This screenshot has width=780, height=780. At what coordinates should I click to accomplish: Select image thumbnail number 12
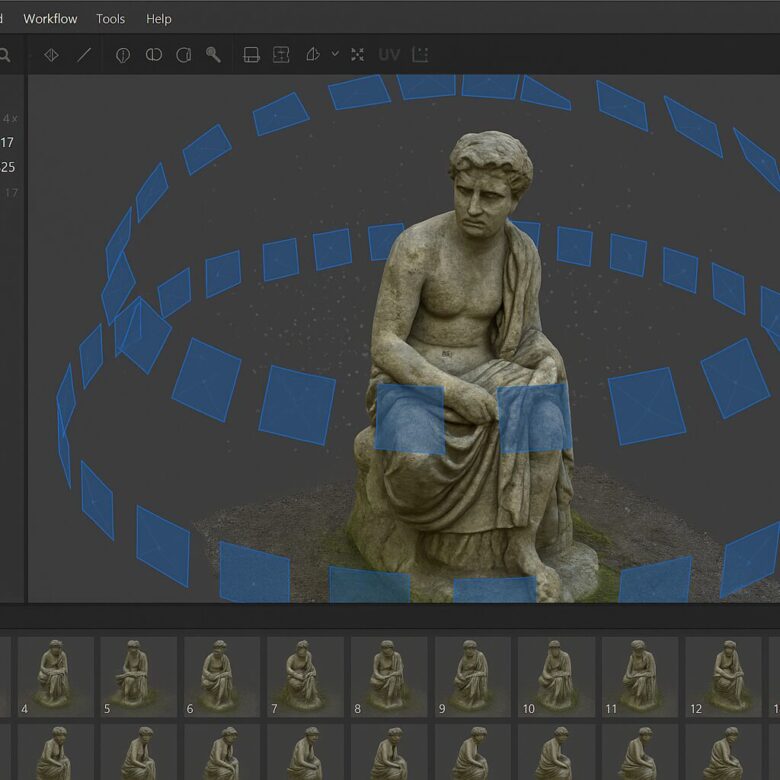tap(723, 677)
